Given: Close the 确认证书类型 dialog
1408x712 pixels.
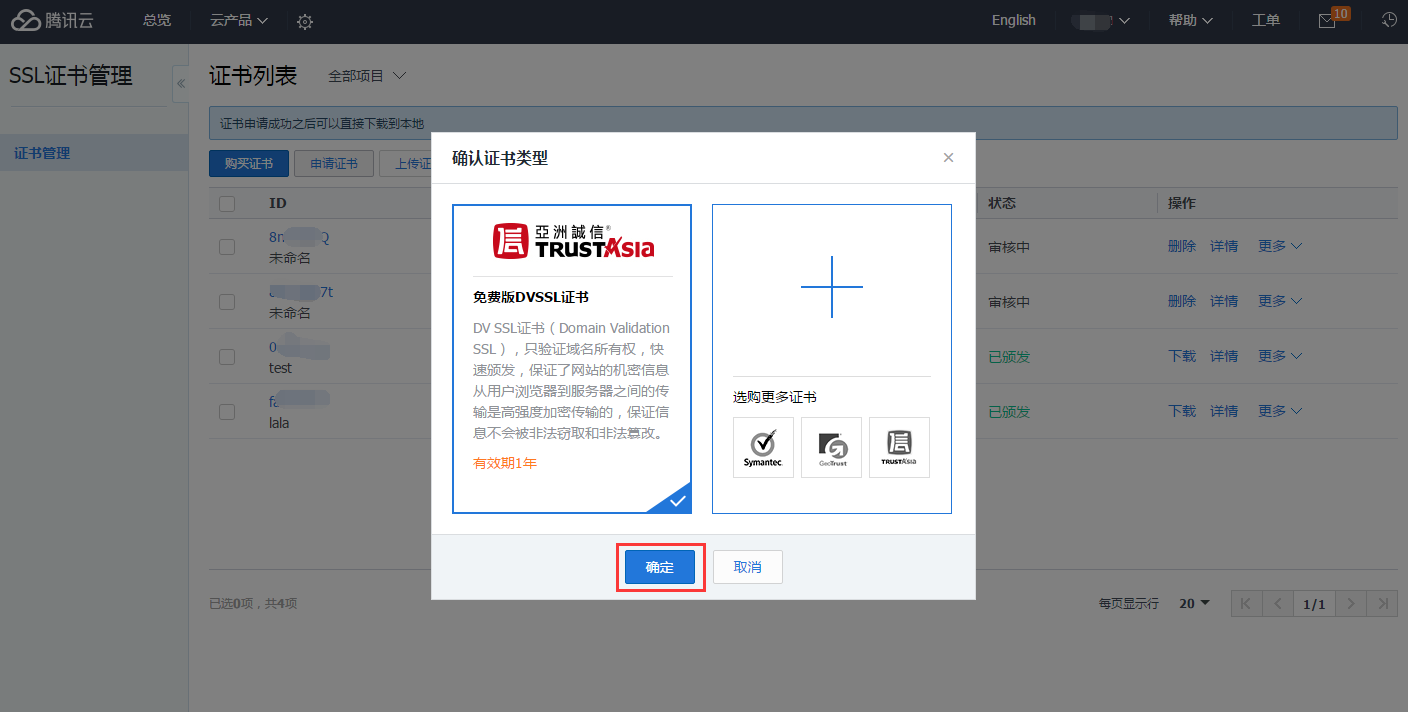Looking at the screenshot, I should tap(948, 157).
